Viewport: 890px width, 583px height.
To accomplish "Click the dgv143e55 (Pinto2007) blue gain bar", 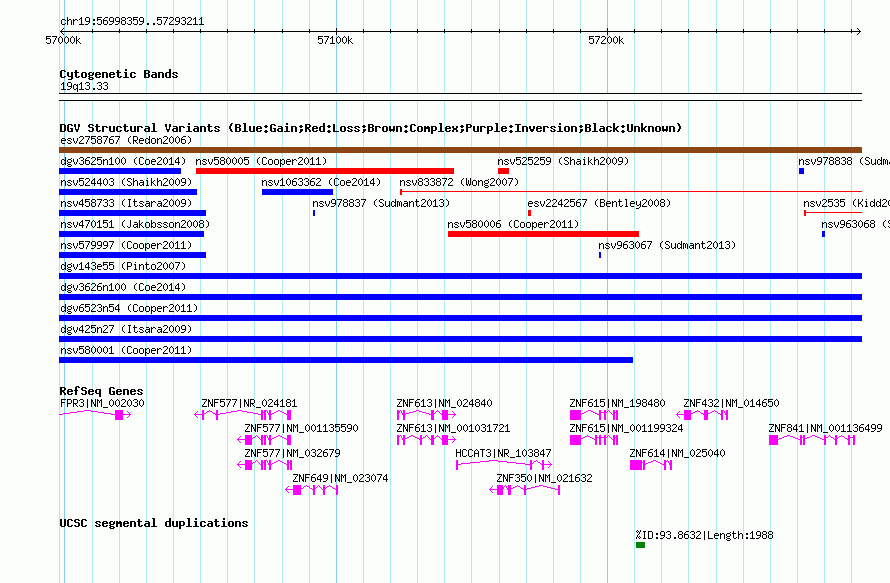I will [460, 276].
